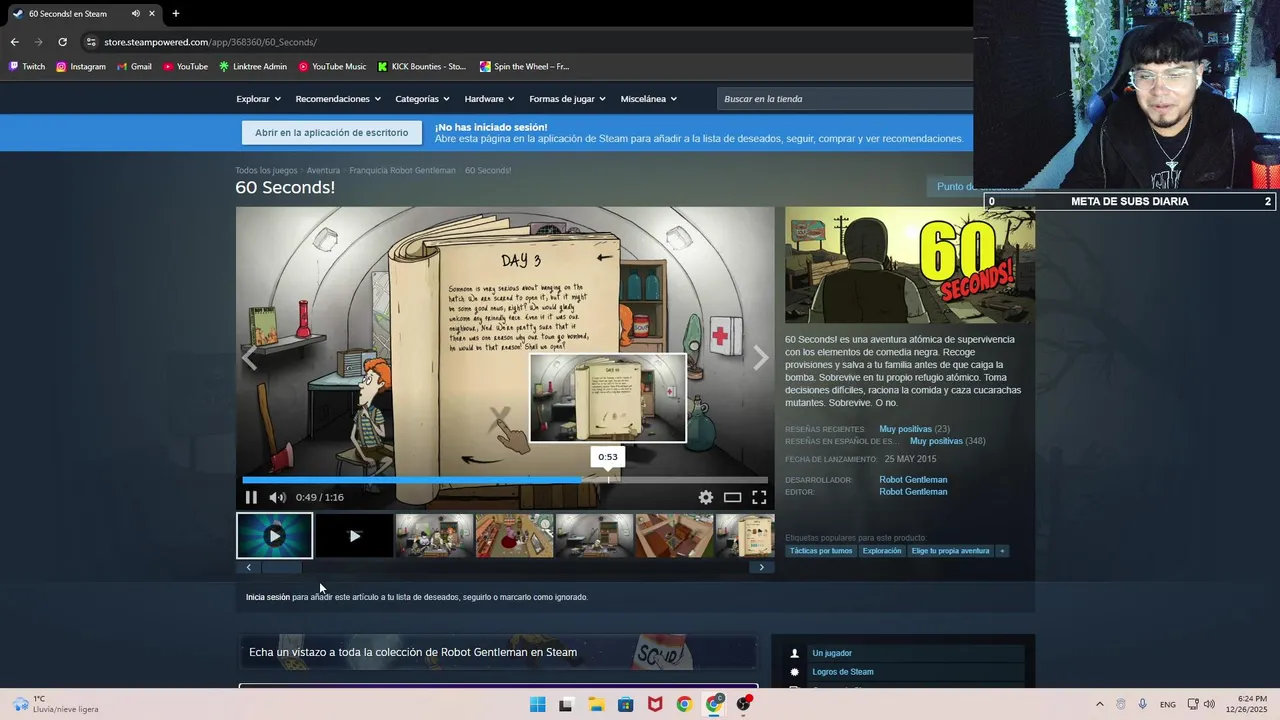Expand the Miscelánea menu
This screenshot has width=1280, height=720.
click(648, 99)
